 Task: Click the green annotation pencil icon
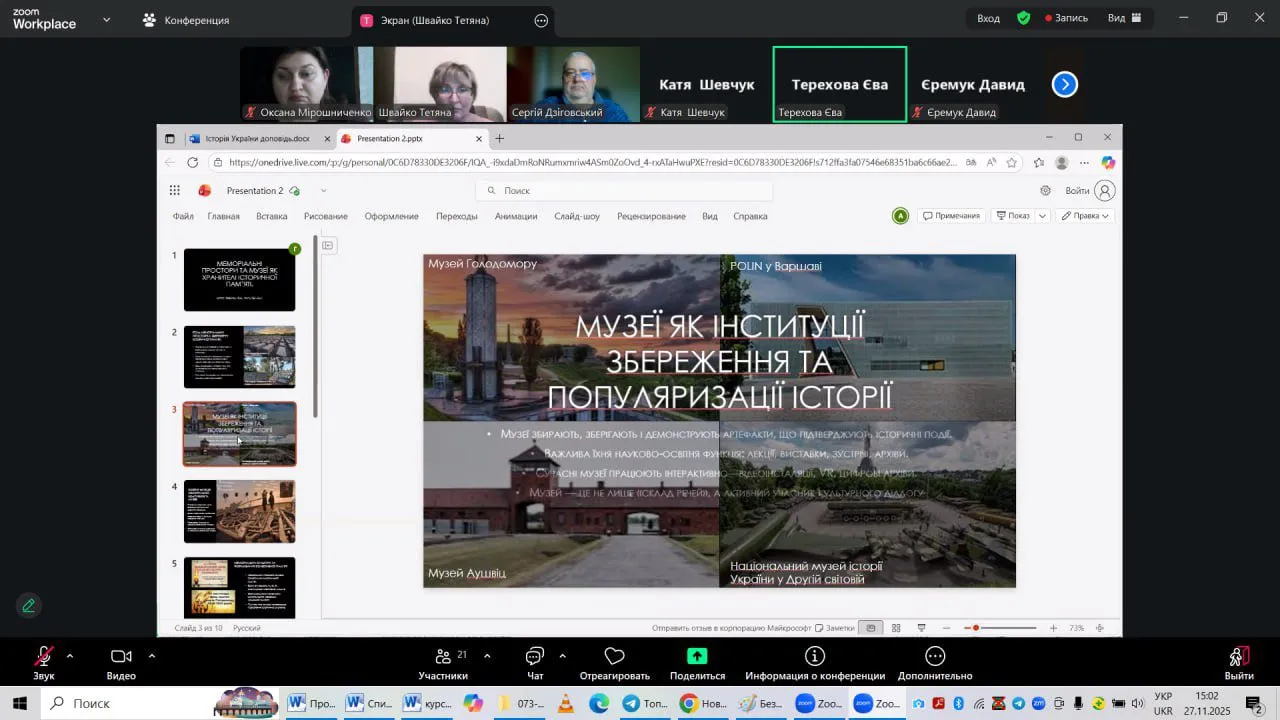click(x=29, y=605)
